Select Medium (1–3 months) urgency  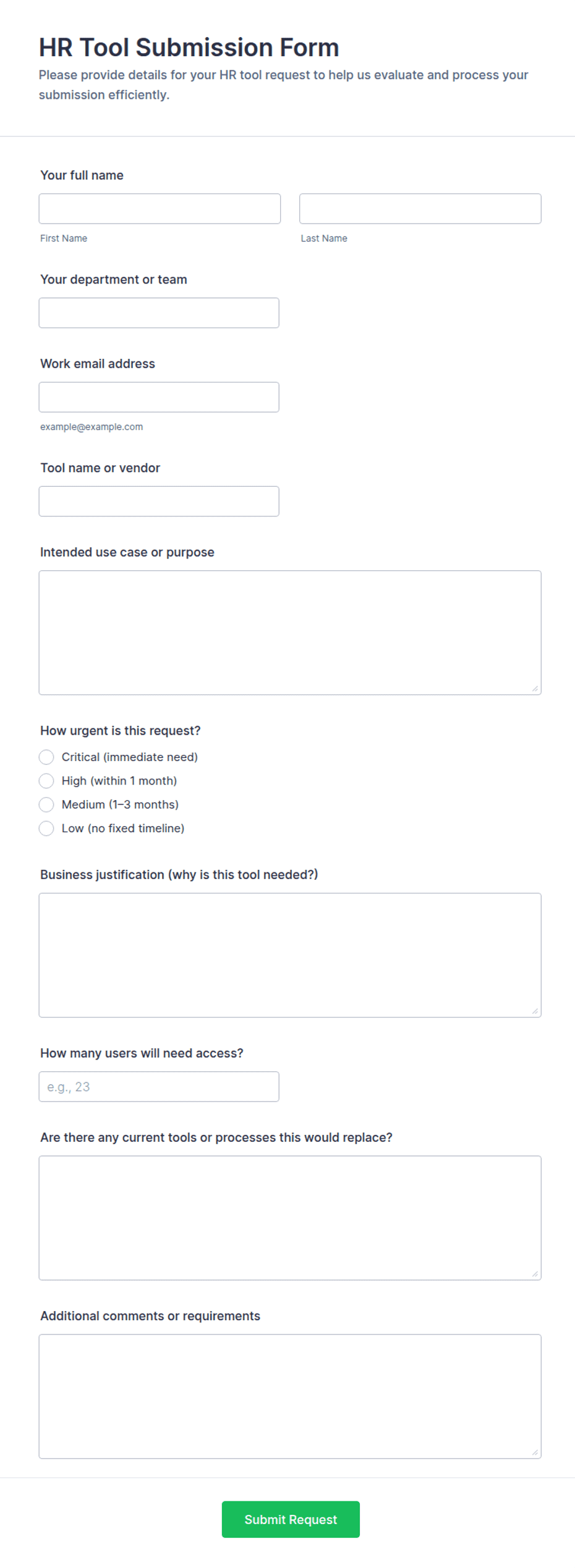coord(46,804)
